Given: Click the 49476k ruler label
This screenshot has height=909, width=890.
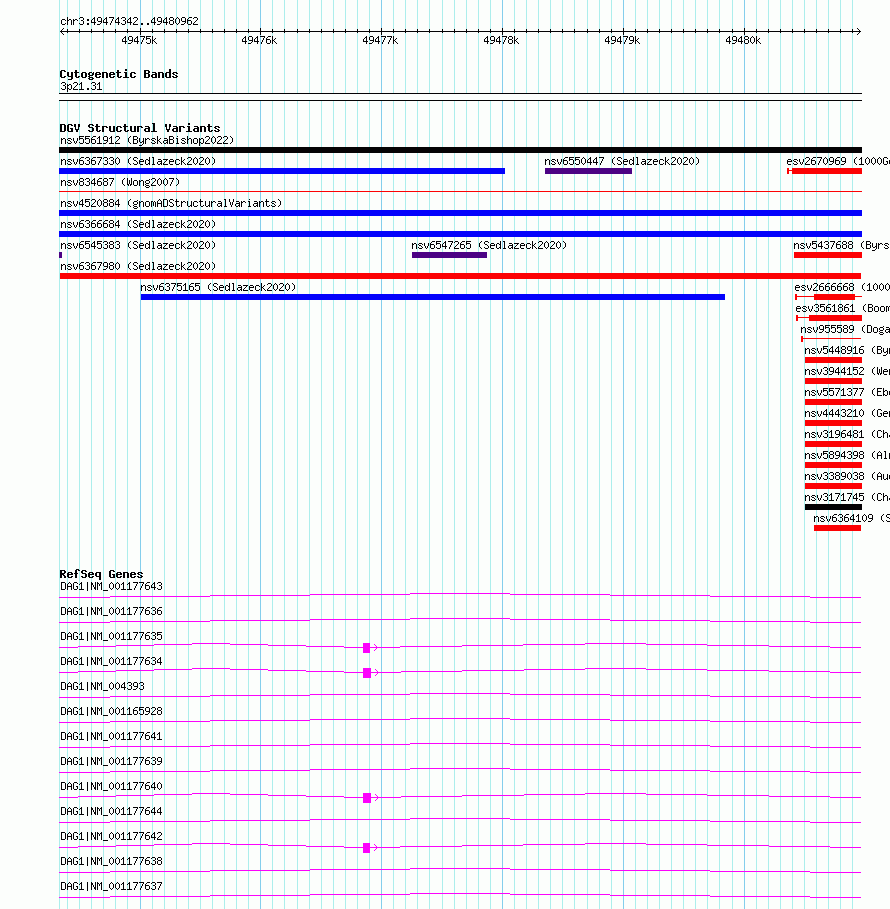Looking at the screenshot, I should tap(259, 41).
